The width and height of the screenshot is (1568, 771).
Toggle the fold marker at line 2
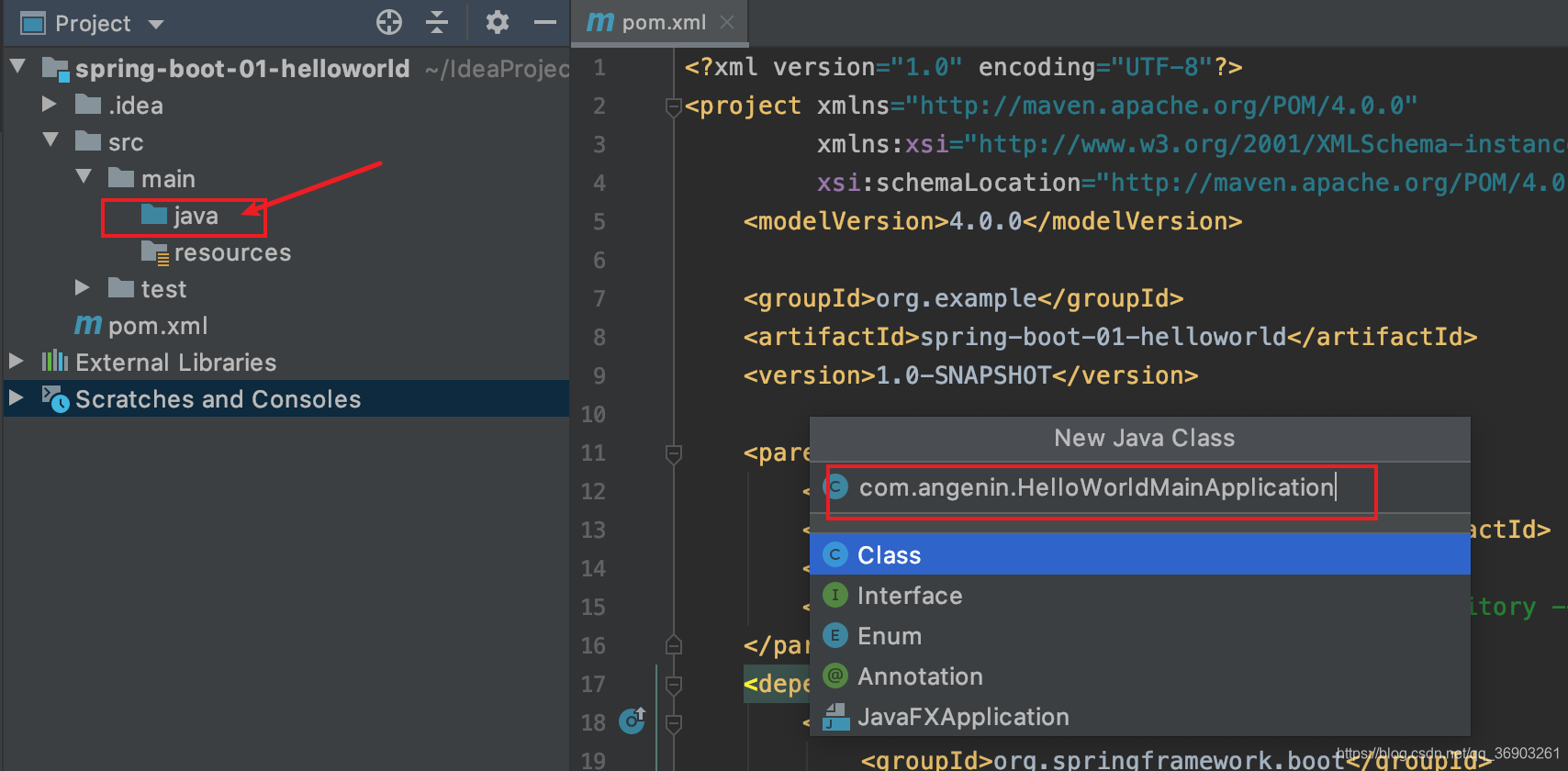point(673,106)
